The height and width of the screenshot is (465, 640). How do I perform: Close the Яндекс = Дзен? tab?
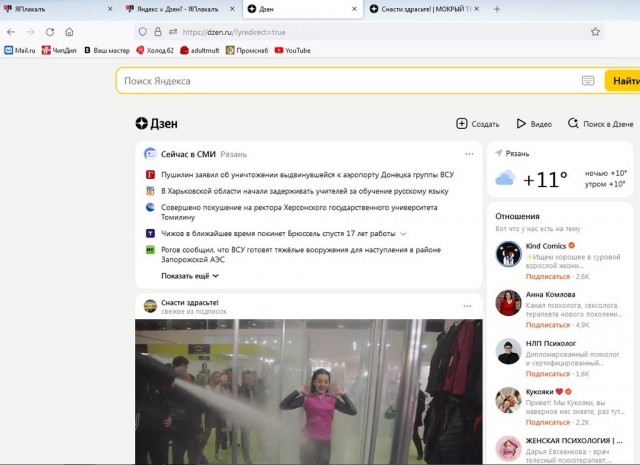click(232, 9)
